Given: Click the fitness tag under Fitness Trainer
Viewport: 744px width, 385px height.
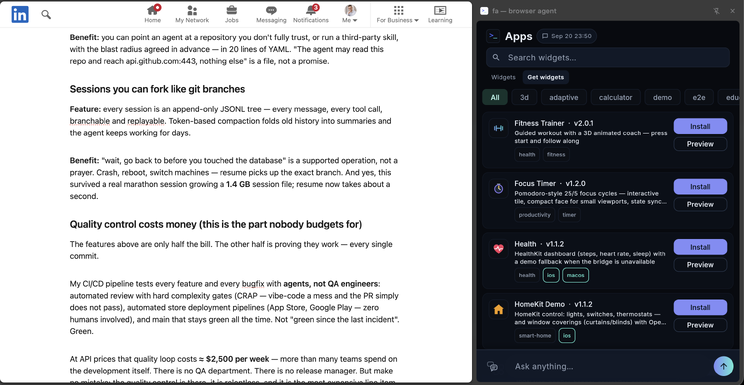Looking at the screenshot, I should click(556, 154).
